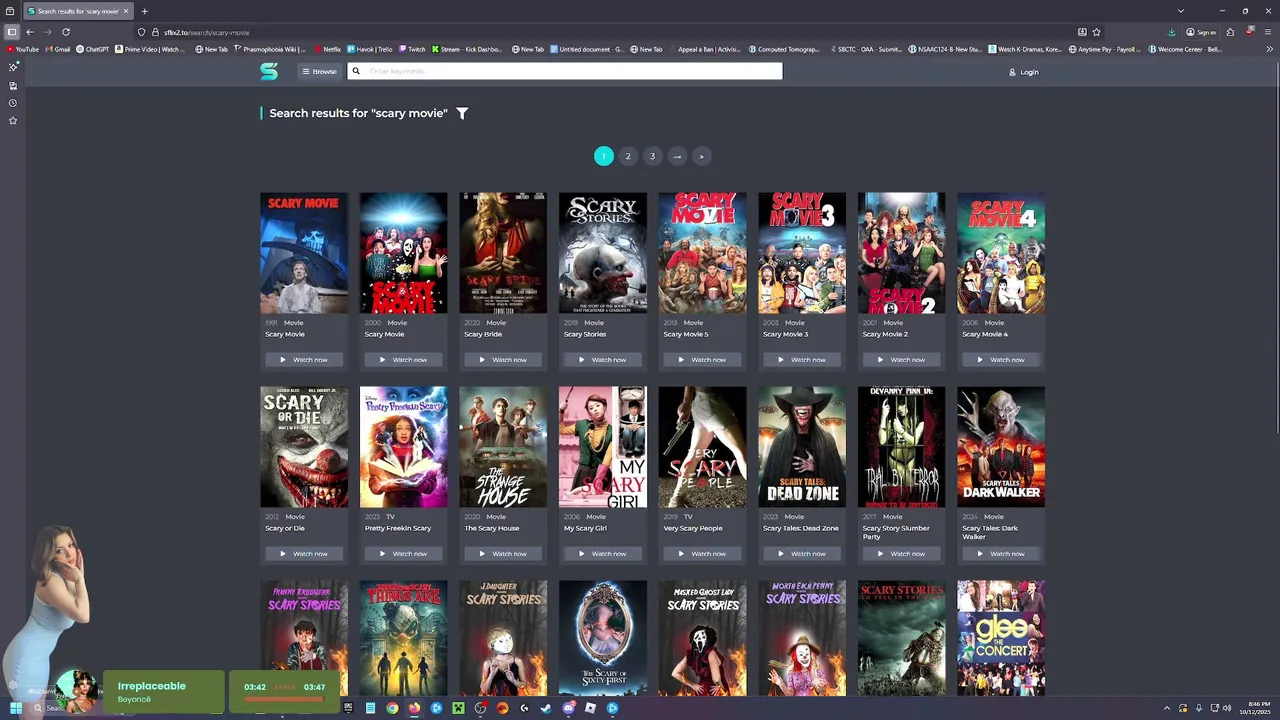
Task: Open sidebar bookmarks star icon
Action: pos(13,121)
